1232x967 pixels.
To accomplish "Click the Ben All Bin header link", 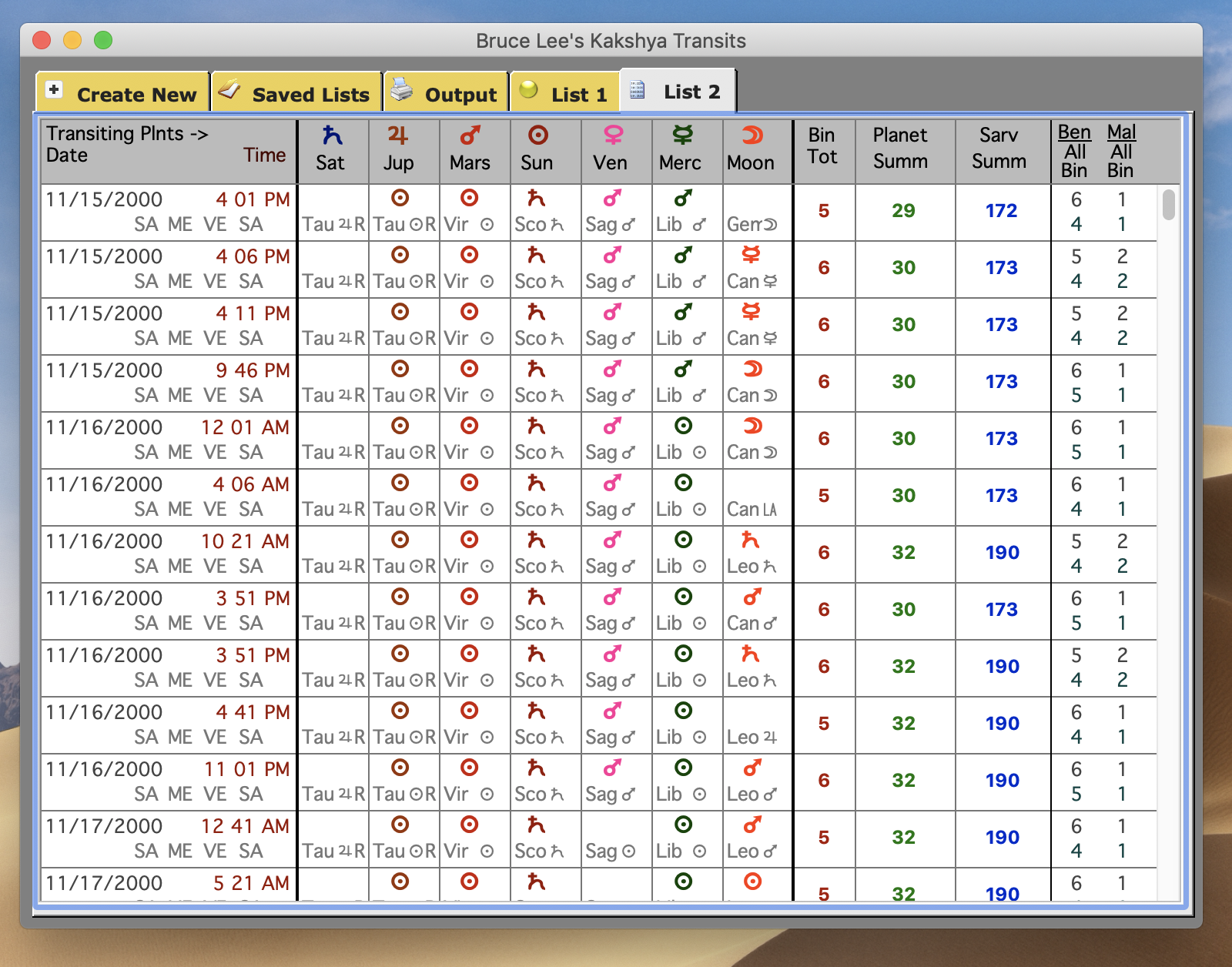I will (1074, 152).
